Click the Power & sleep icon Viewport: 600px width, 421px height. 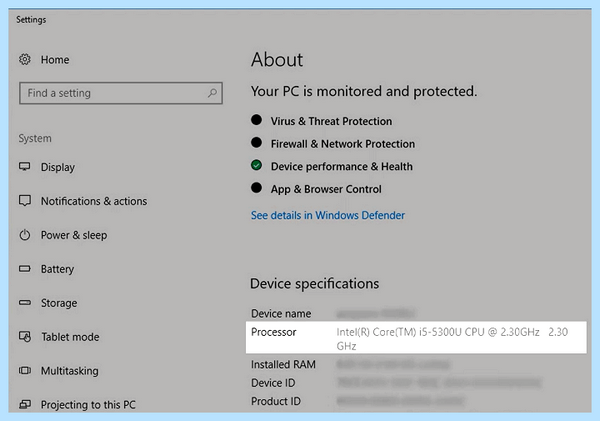(x=25, y=235)
